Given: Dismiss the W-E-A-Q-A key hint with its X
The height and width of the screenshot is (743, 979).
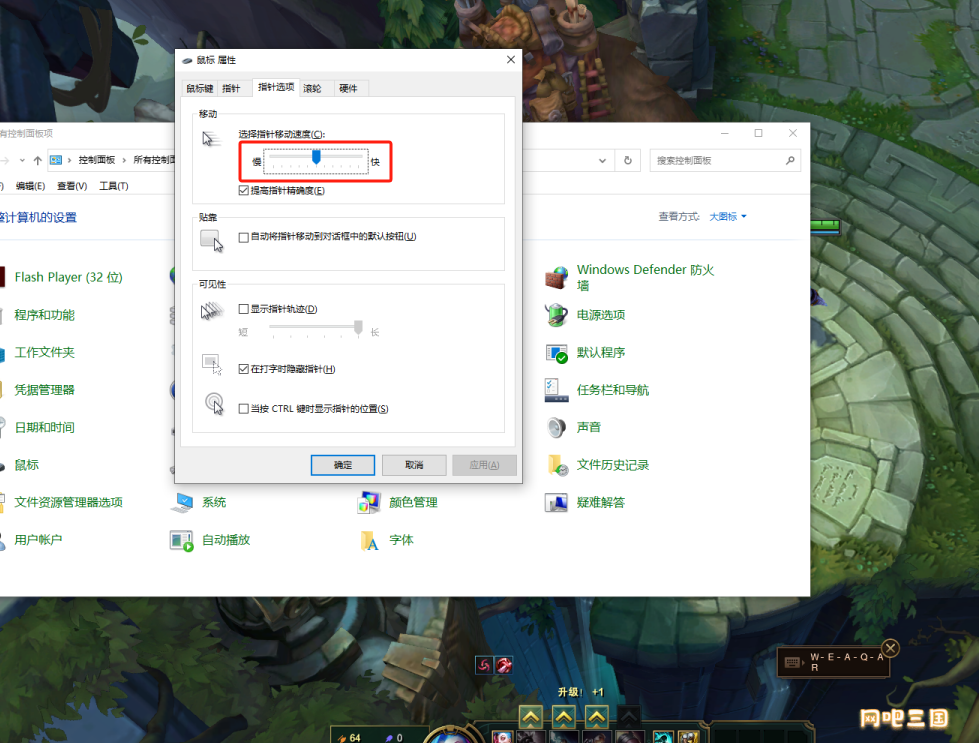Looking at the screenshot, I should pyautogui.click(x=891, y=648).
